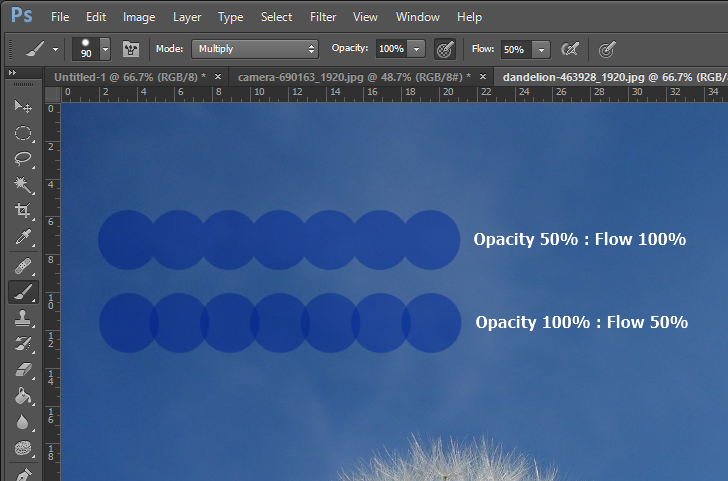The height and width of the screenshot is (481, 728).
Task: Open the Brush tool preset picker
Action: (35, 49)
